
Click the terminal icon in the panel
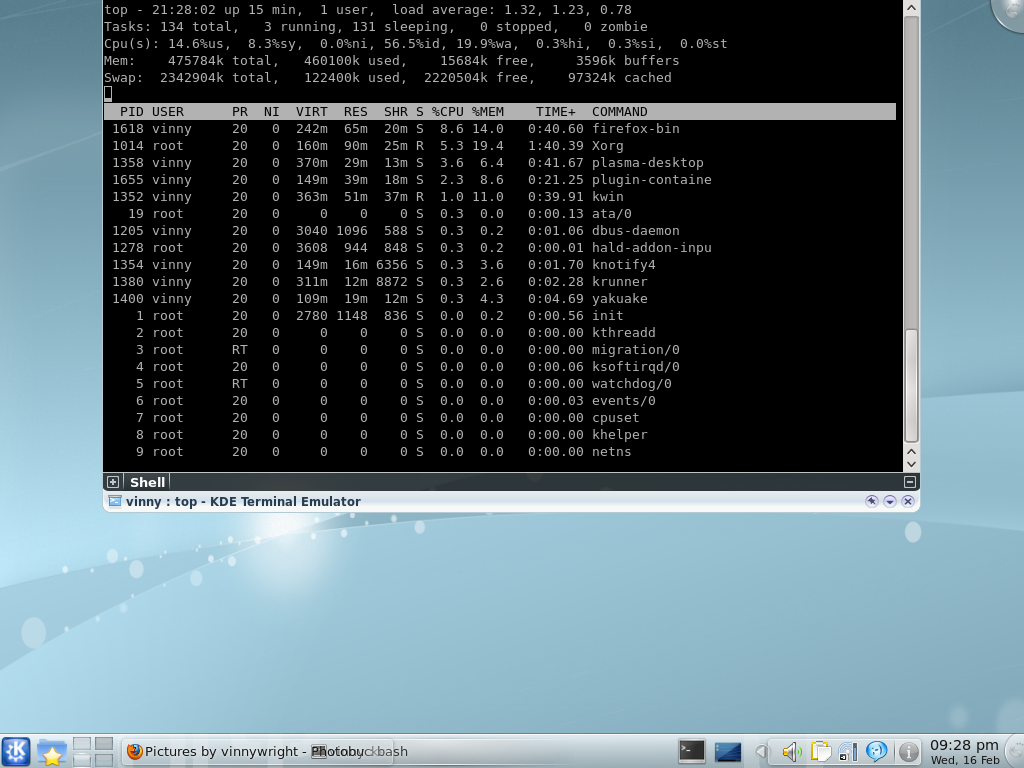coord(692,751)
